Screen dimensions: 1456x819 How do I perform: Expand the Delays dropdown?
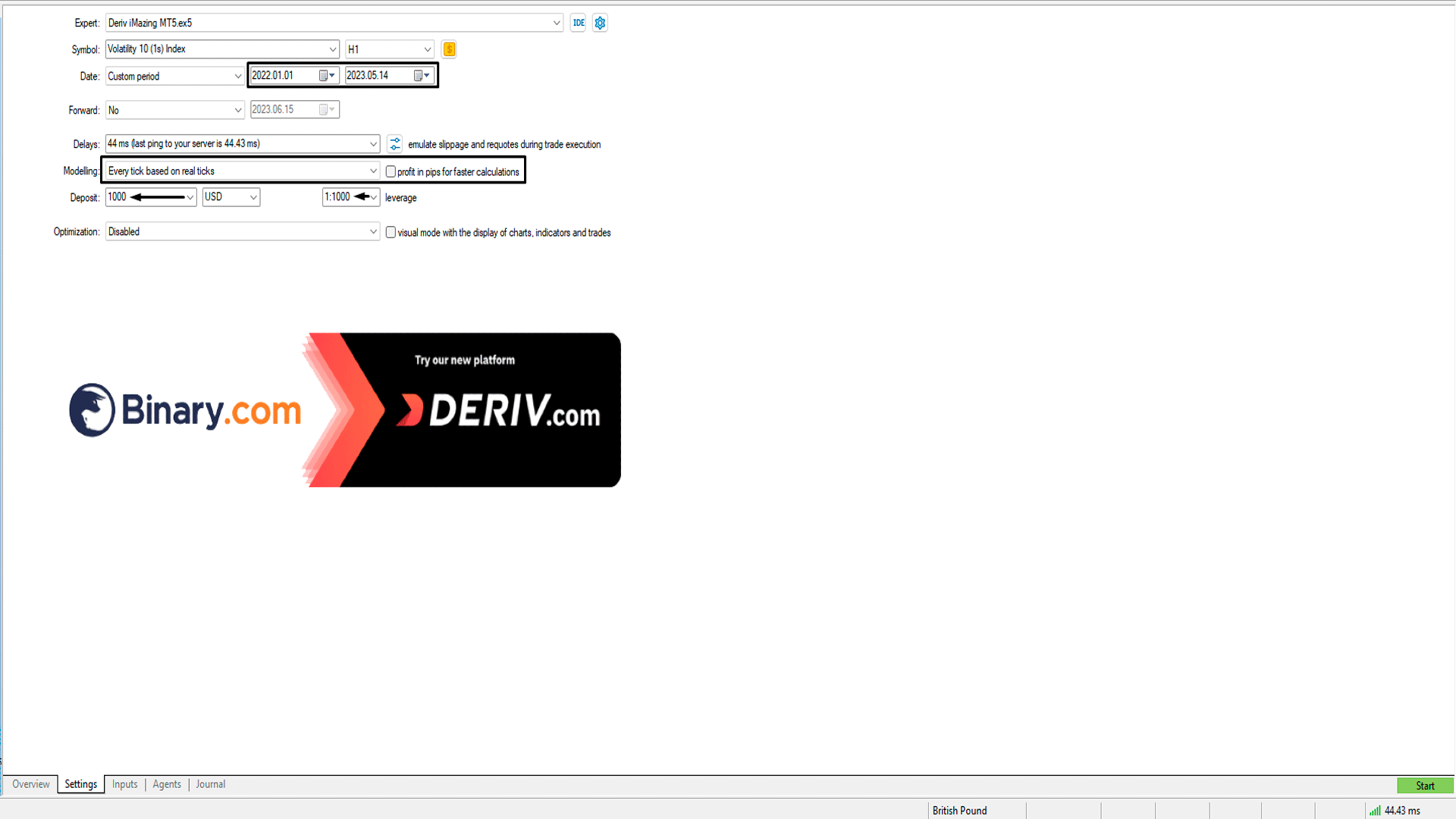coord(373,143)
